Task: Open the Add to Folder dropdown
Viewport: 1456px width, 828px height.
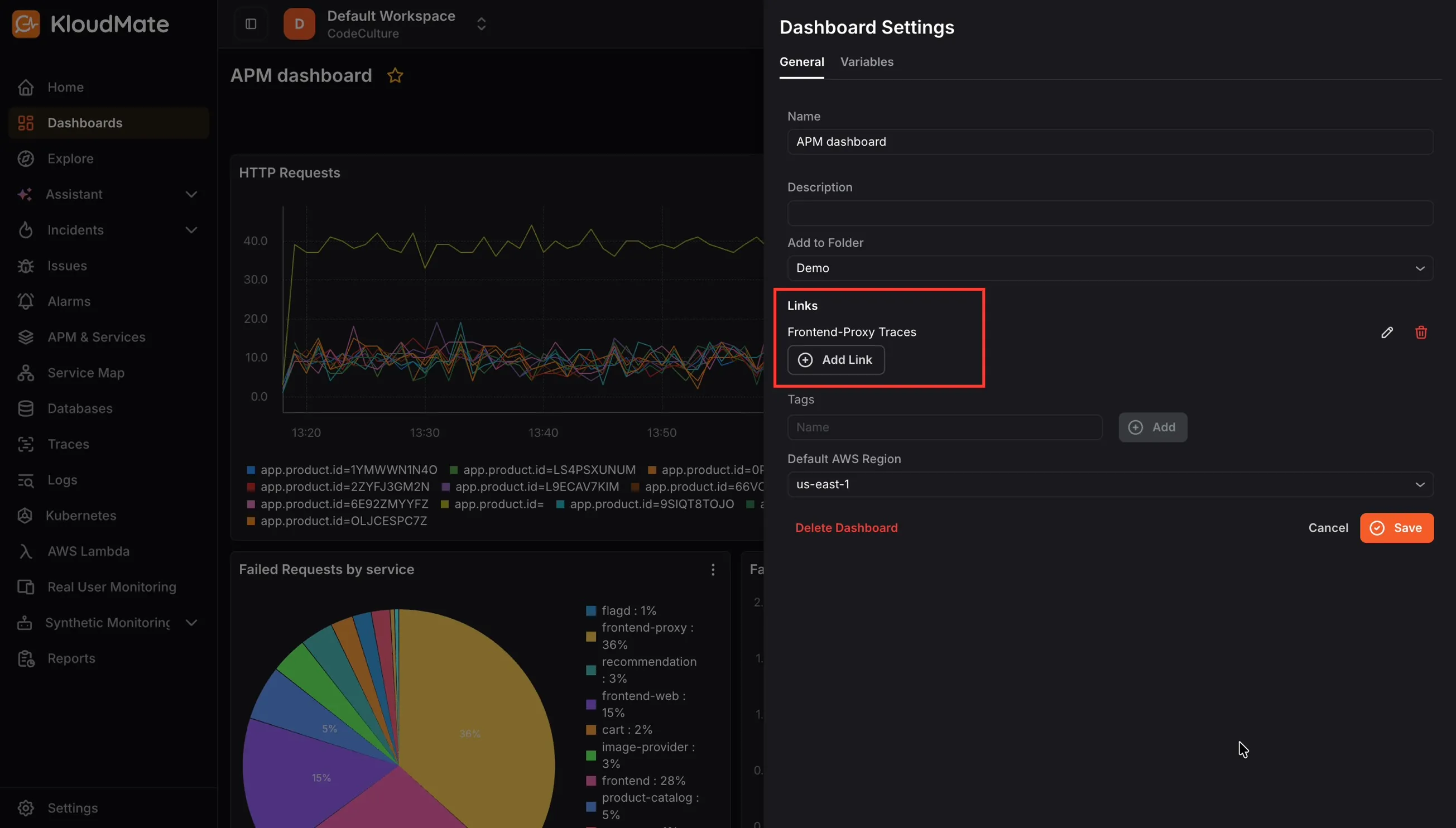Action: pos(1110,268)
